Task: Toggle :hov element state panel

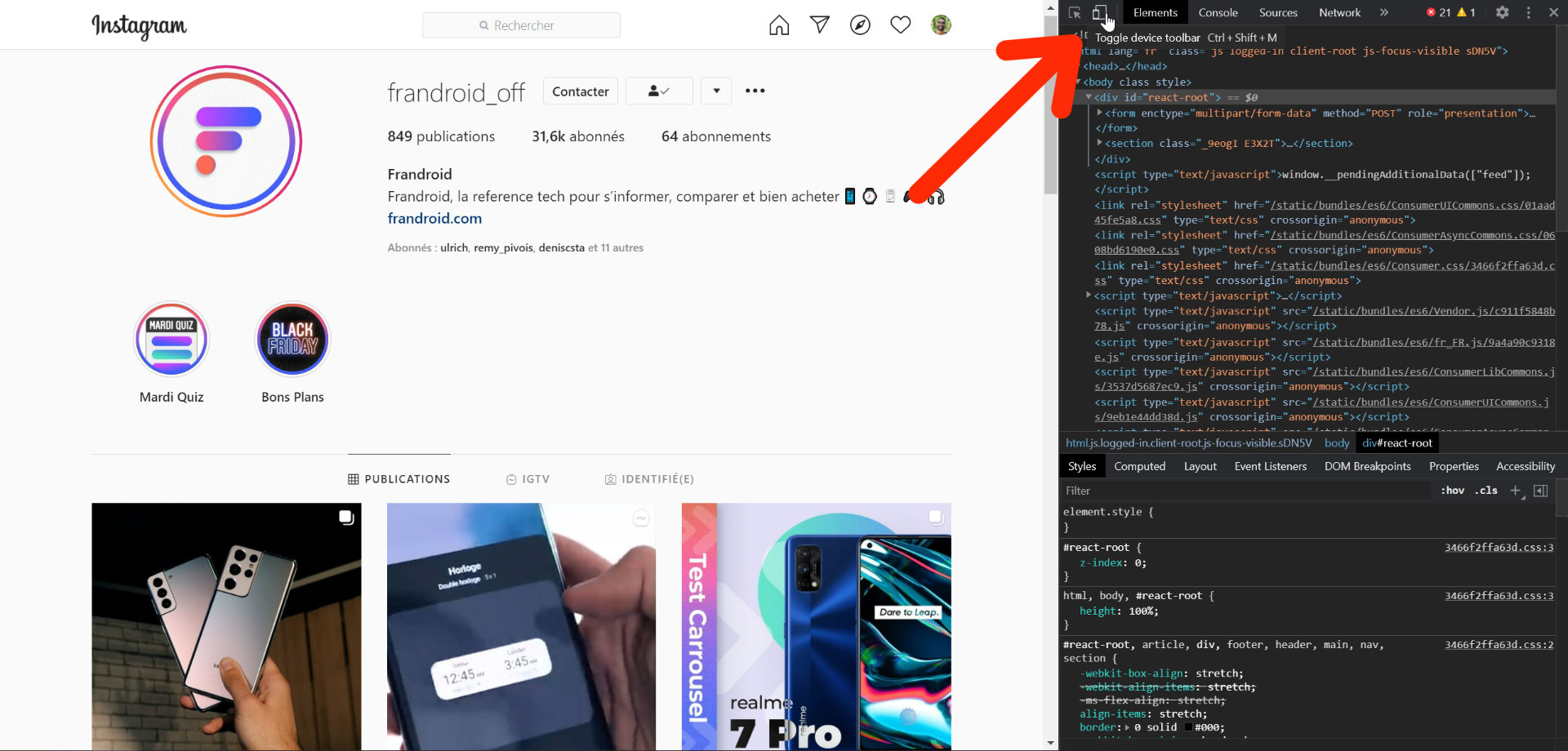Action: (1453, 491)
